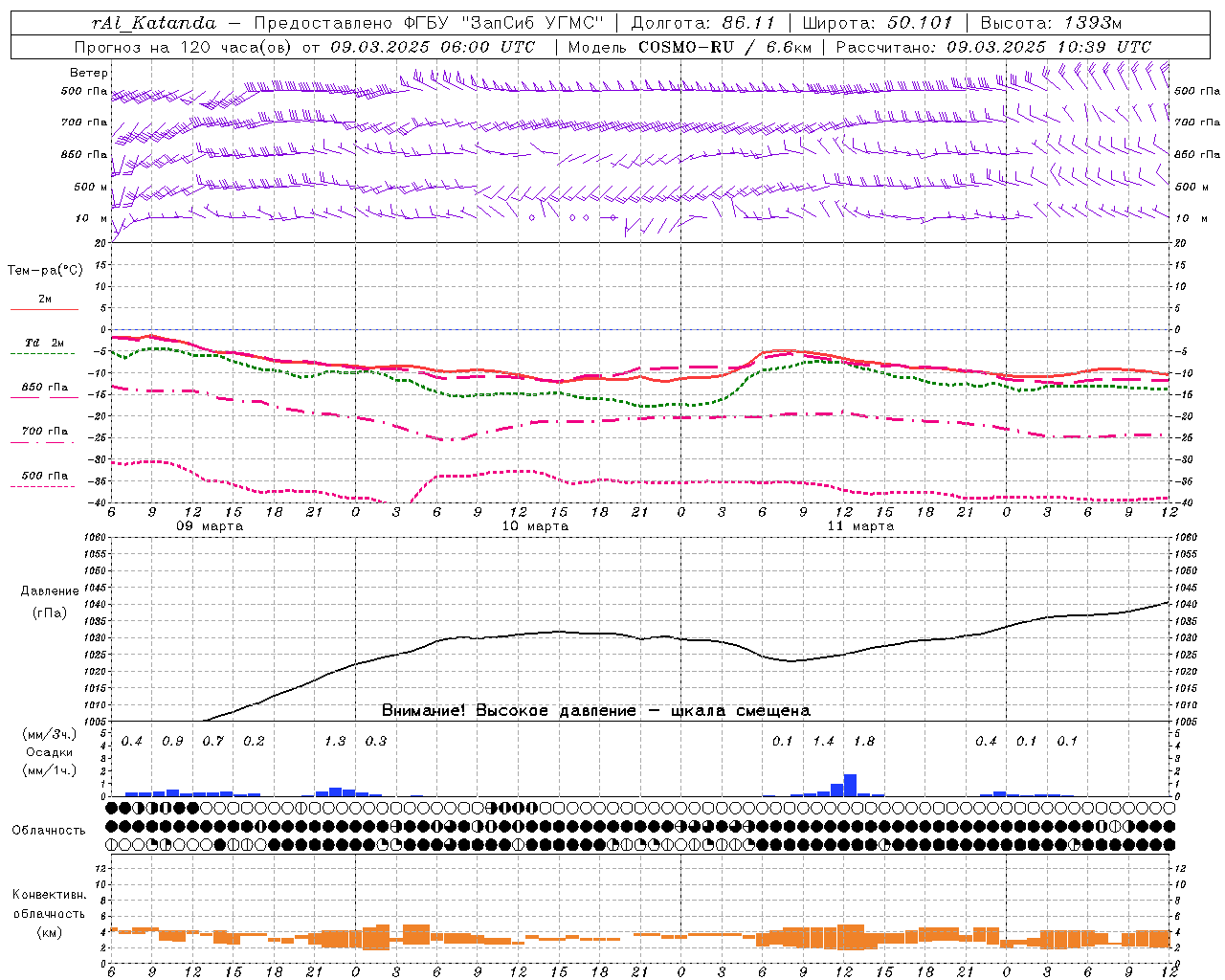
Task: Click the station name rAl_Katanda
Action: point(154,23)
